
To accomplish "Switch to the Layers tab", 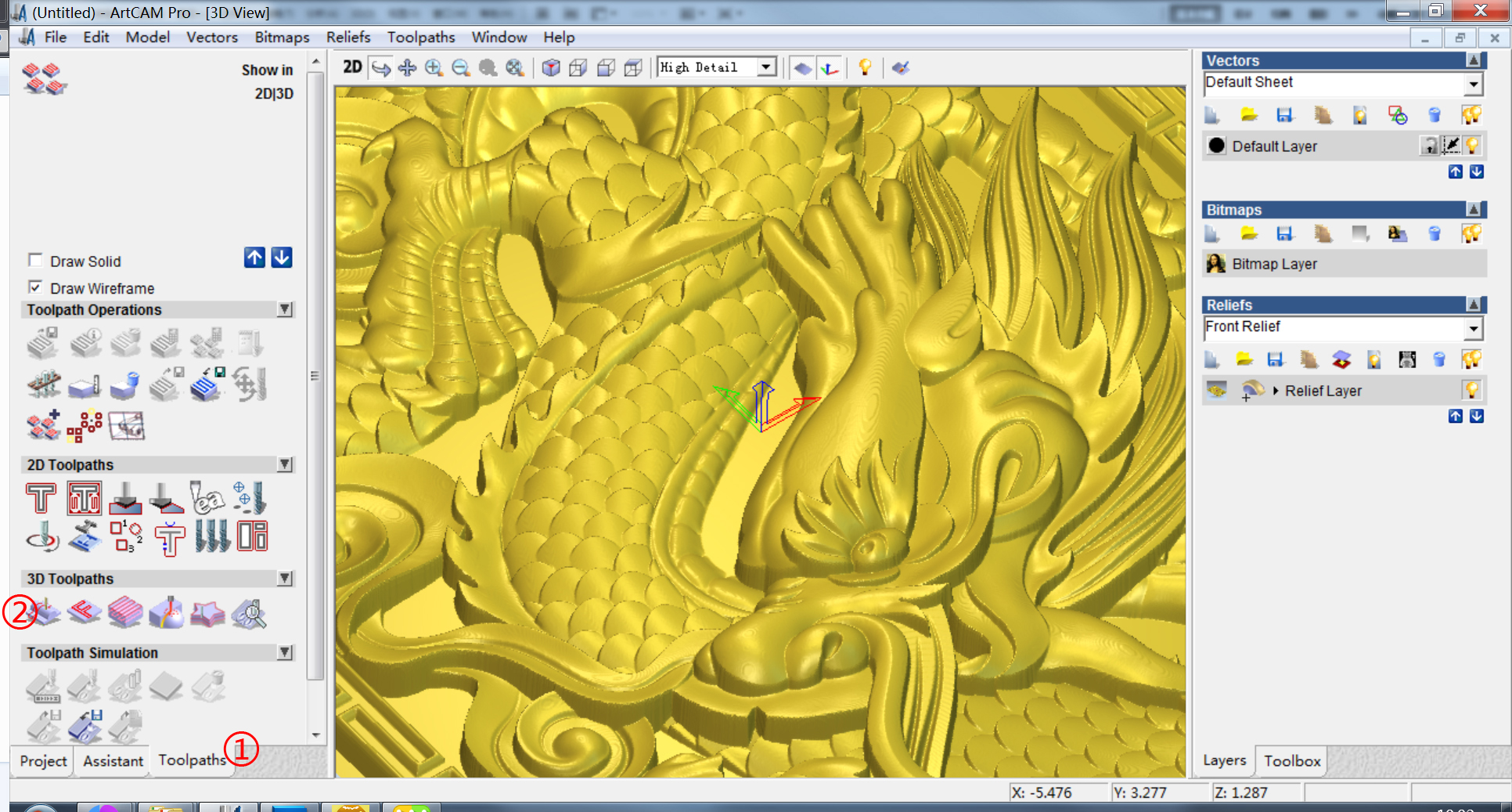I will click(1224, 760).
